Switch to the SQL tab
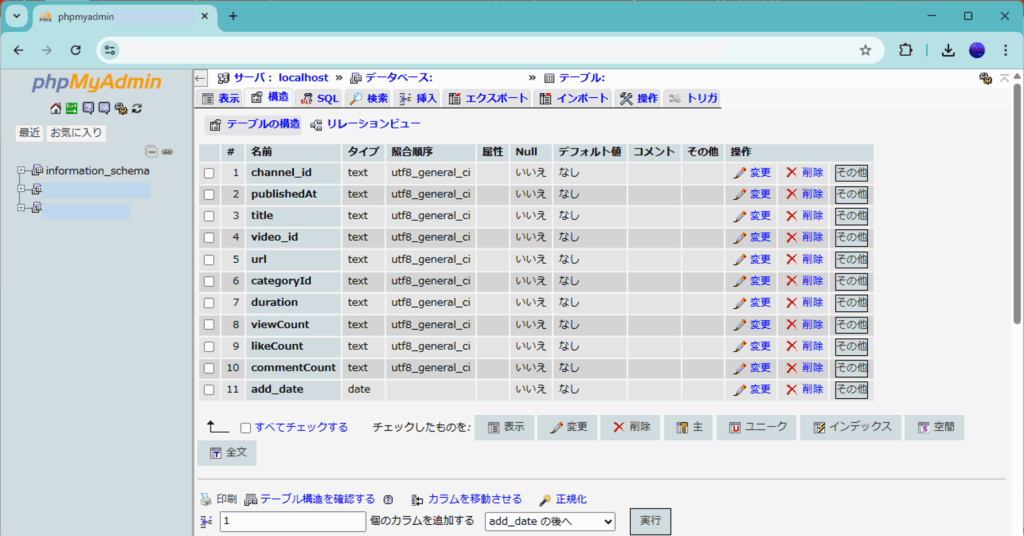 (x=320, y=98)
